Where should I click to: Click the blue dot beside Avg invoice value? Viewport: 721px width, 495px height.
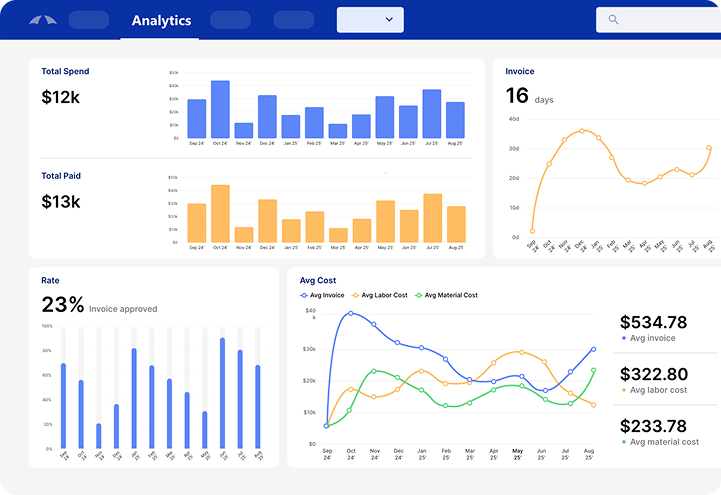(x=623, y=339)
